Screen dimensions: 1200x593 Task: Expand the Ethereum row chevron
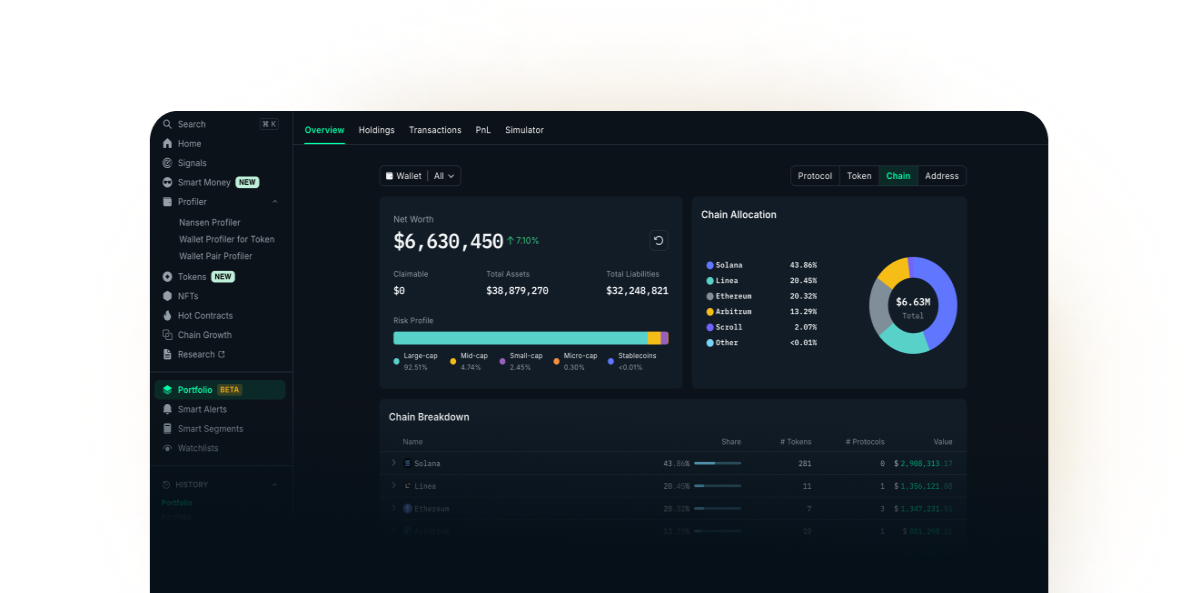[393, 508]
